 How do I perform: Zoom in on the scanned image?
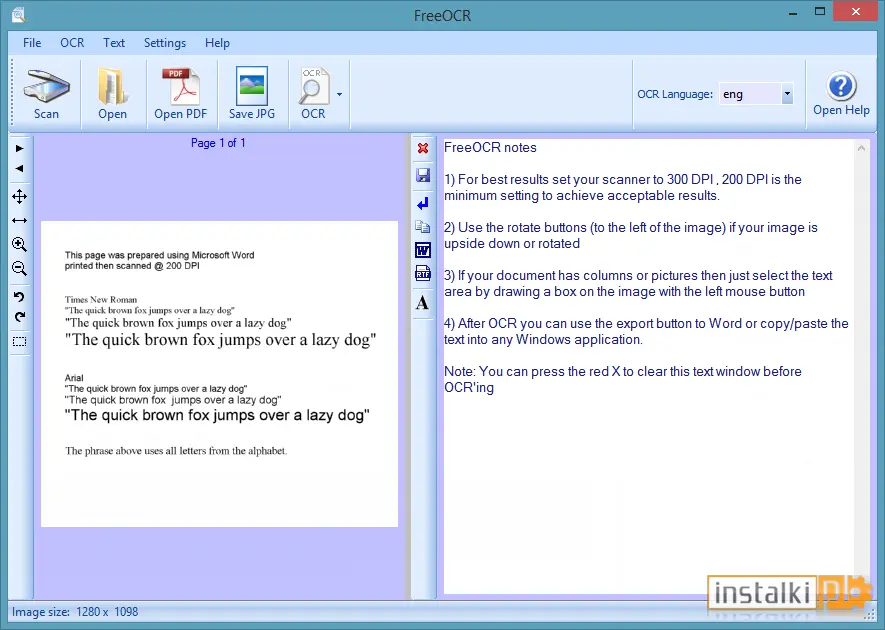point(20,244)
